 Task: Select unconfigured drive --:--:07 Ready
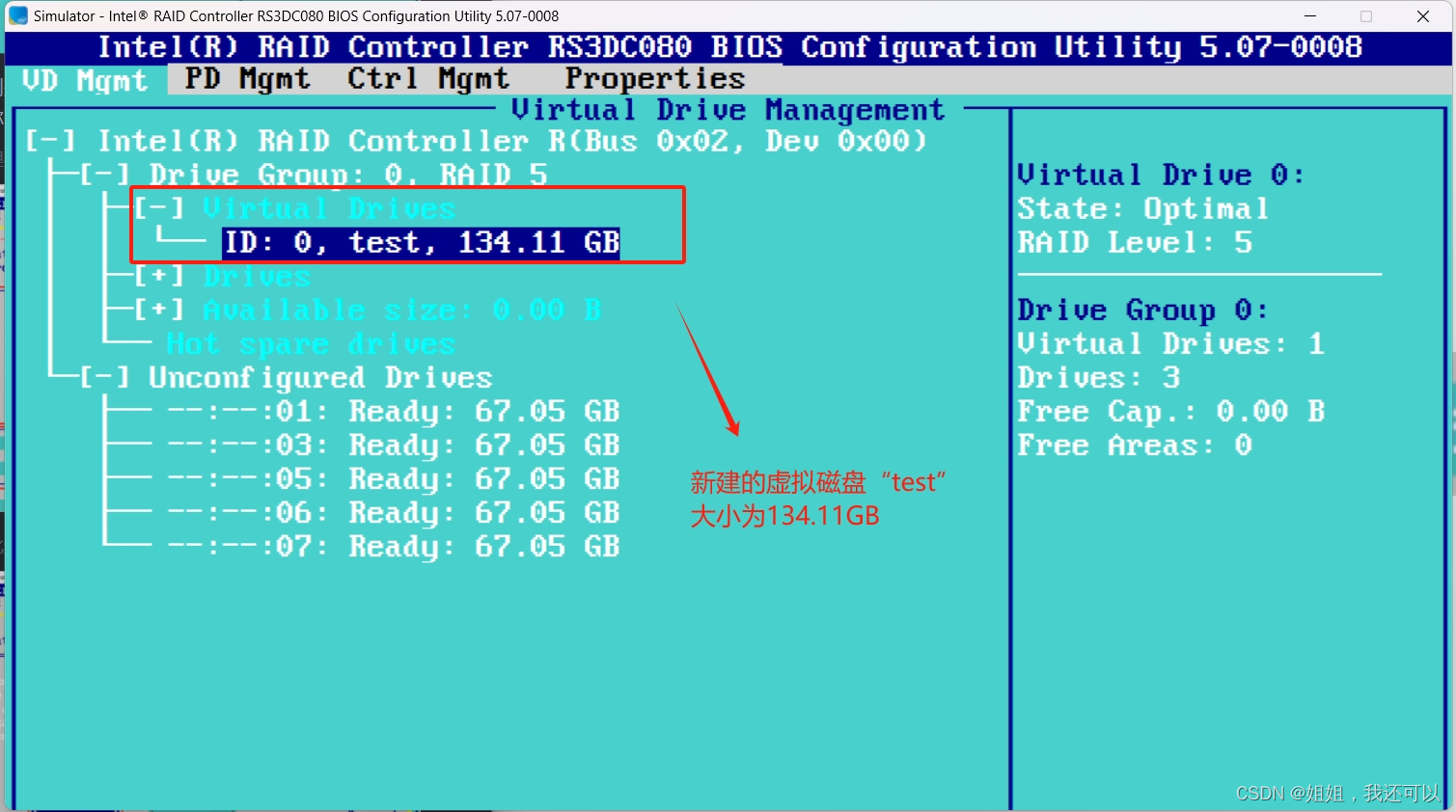[x=394, y=547]
